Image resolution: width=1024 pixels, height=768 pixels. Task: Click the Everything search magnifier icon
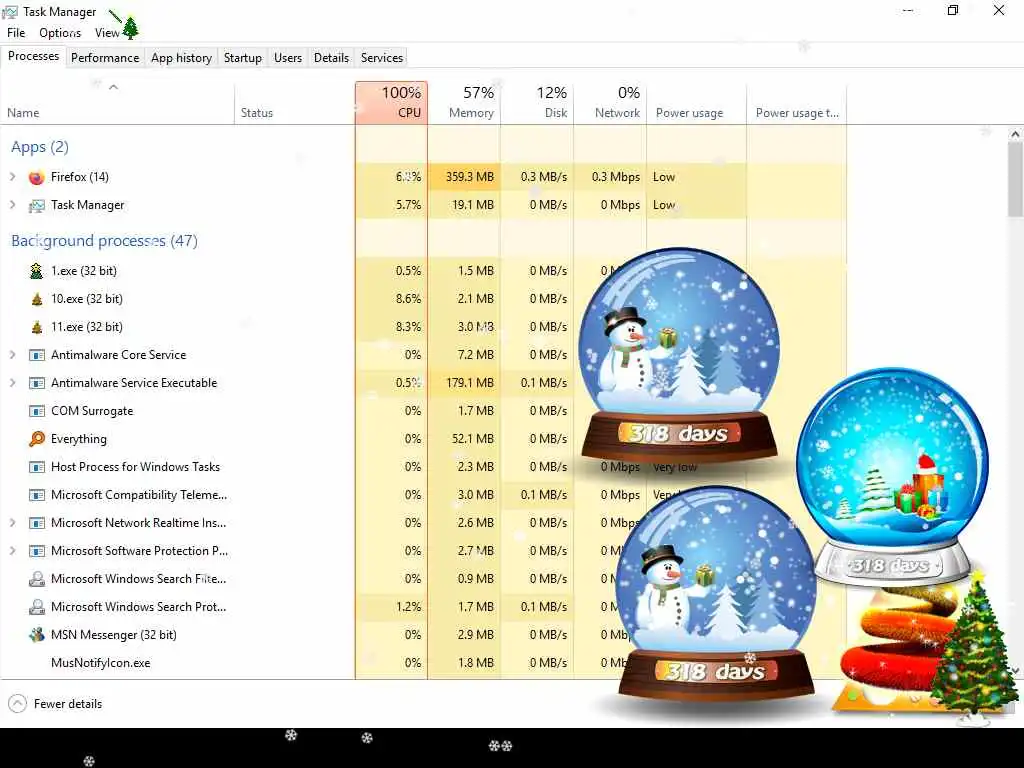(37, 439)
